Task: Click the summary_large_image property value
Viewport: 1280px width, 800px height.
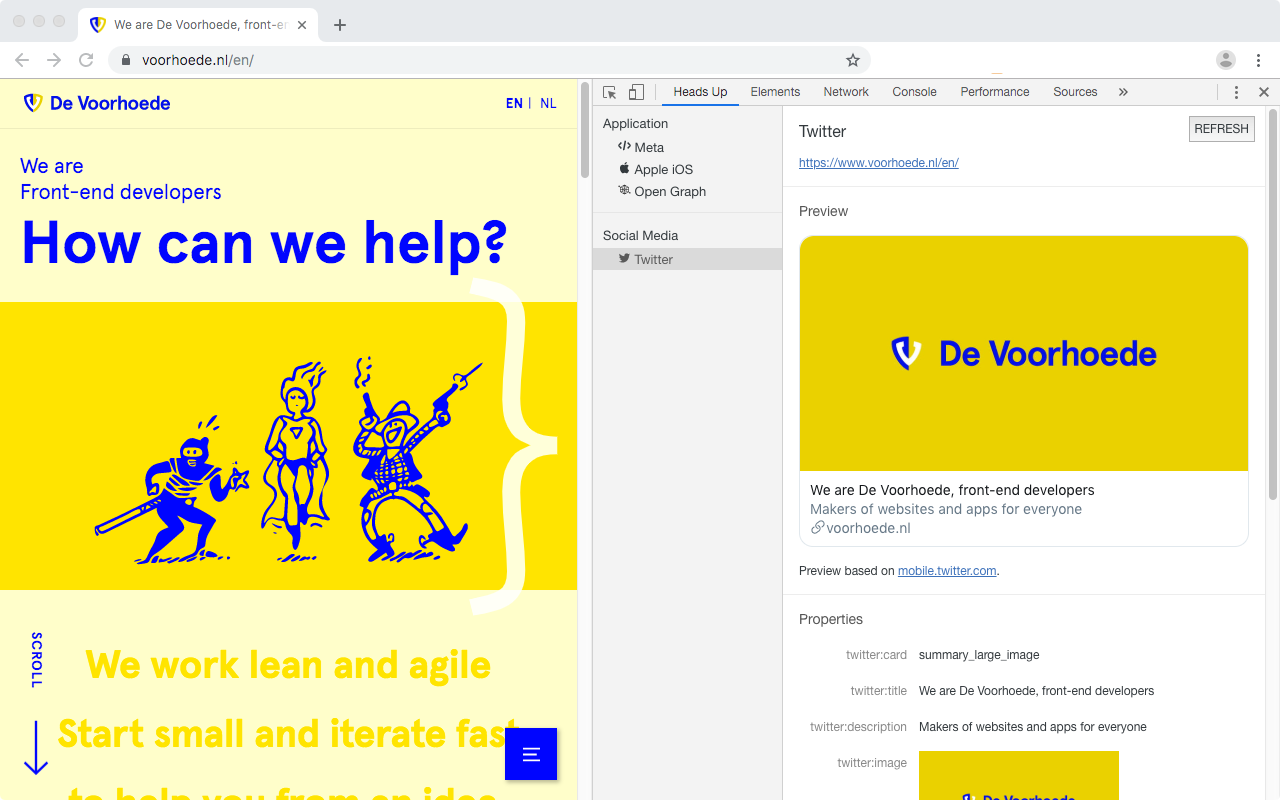Action: tap(979, 655)
